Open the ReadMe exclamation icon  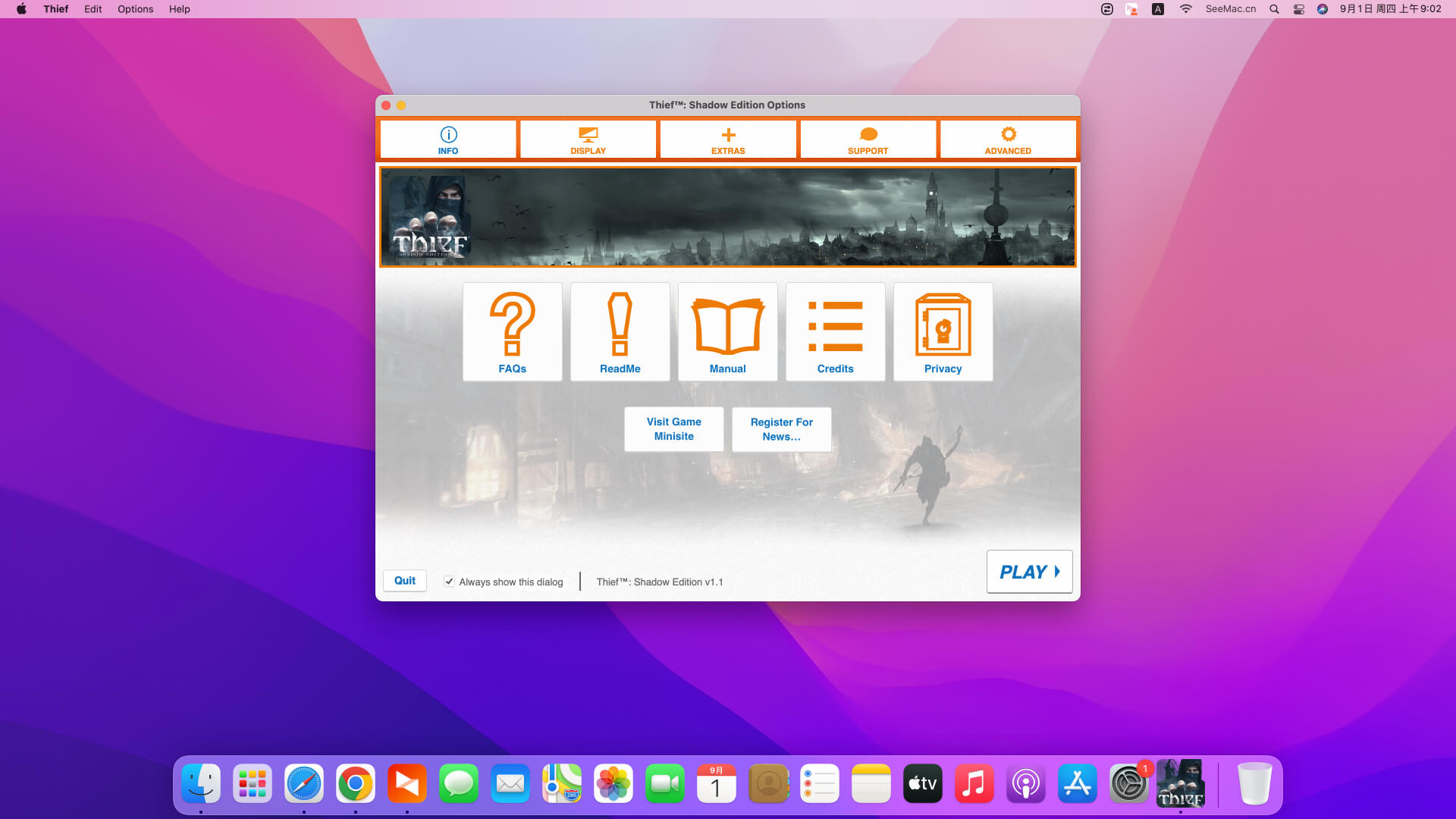coord(620,331)
